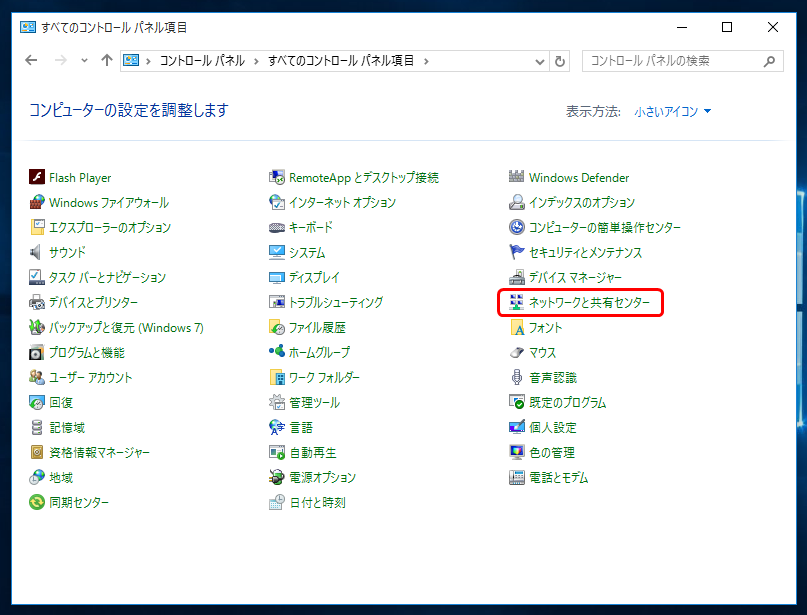The height and width of the screenshot is (615, 807).
Task: Click the ホームグループ icon
Action: point(277,353)
